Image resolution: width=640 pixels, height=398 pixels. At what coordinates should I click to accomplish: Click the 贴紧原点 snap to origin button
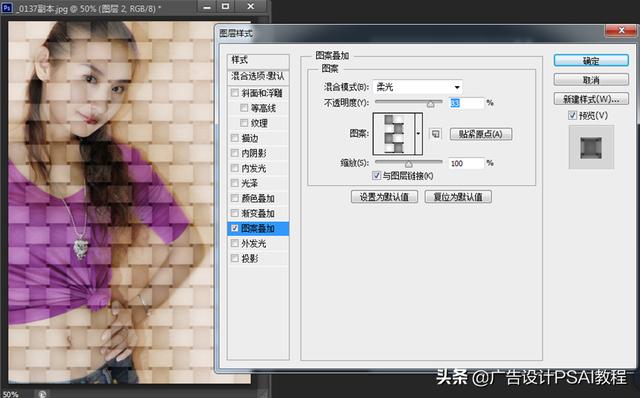tap(481, 134)
